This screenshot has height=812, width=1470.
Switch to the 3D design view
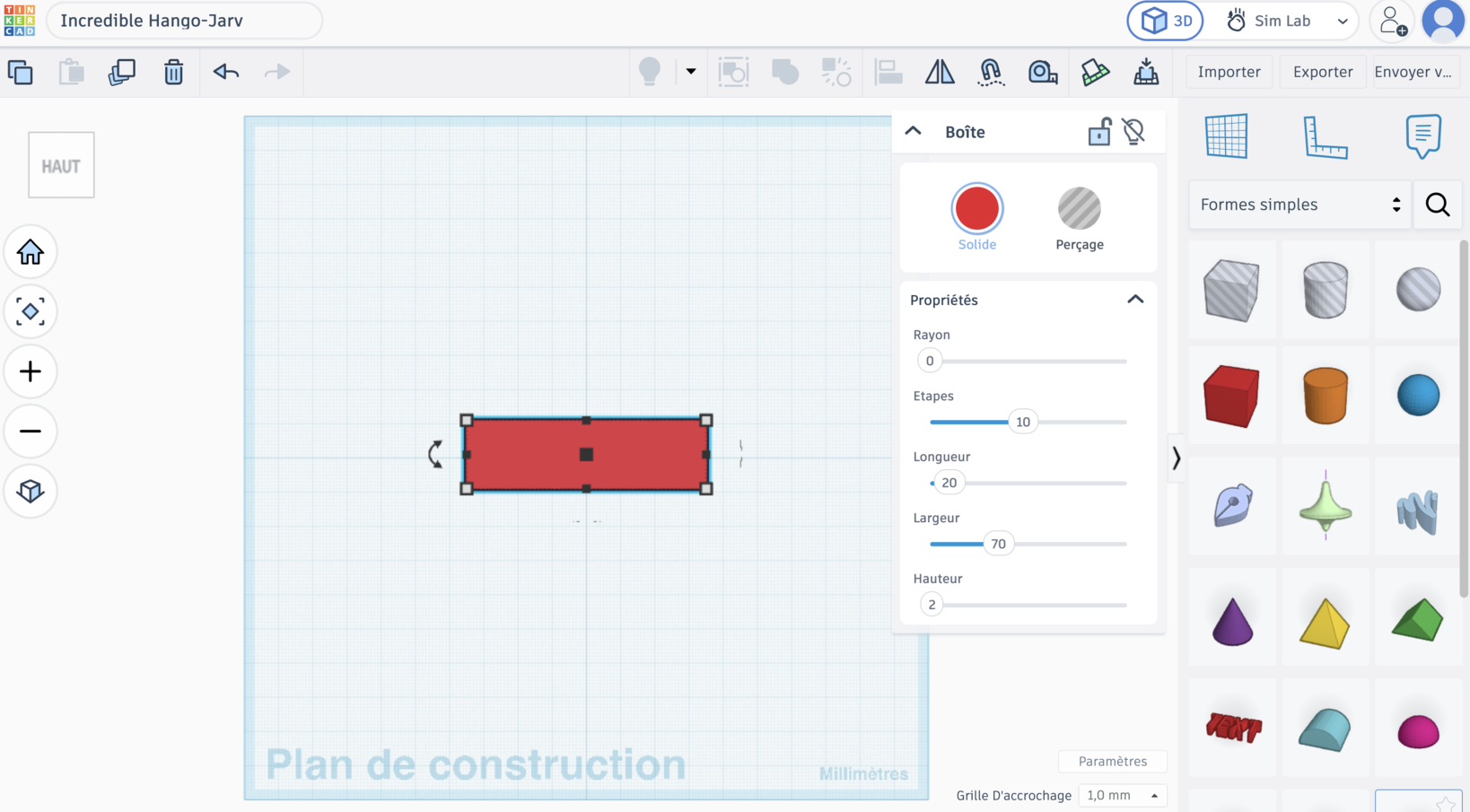click(1166, 21)
